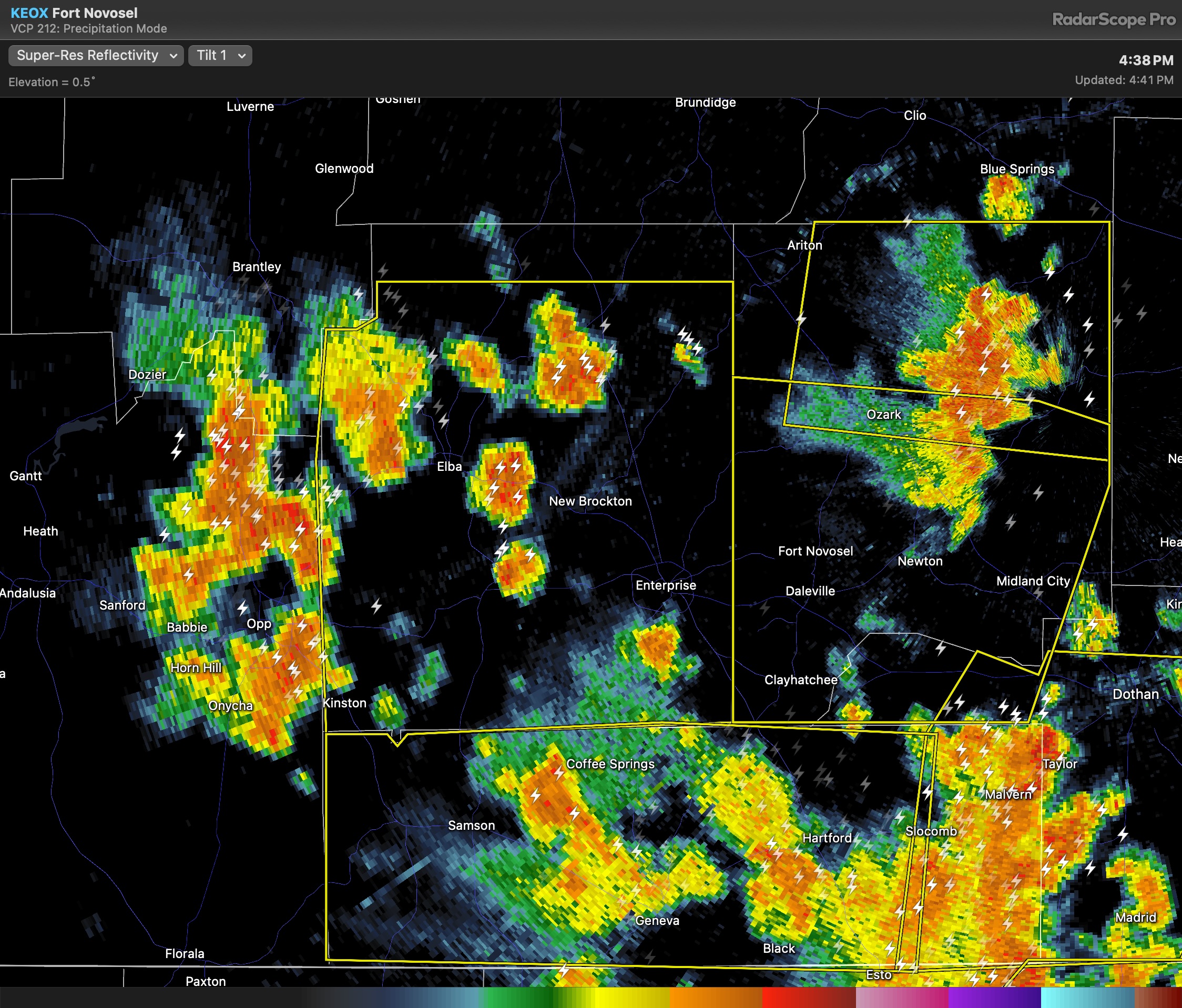
Task: Click the Daleville city label
Action: pyautogui.click(x=810, y=591)
